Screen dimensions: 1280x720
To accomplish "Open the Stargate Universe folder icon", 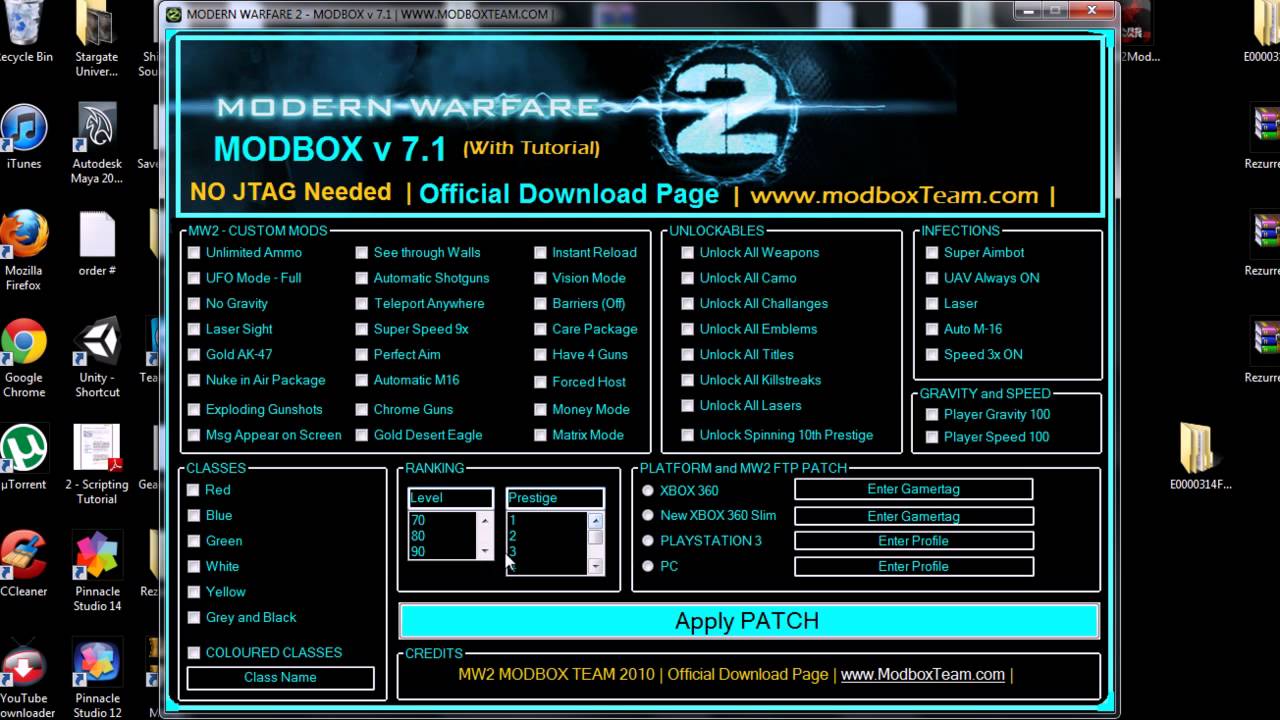I will point(97,38).
